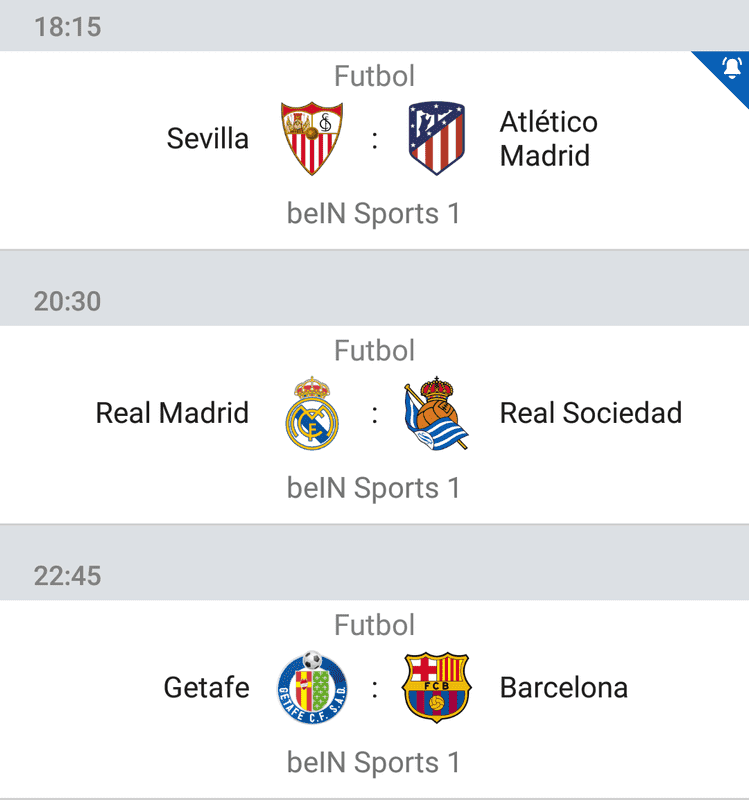The width and height of the screenshot is (749, 800).
Task: Tap beIN Sports 1 under Sevilla match
Action: (x=374, y=213)
